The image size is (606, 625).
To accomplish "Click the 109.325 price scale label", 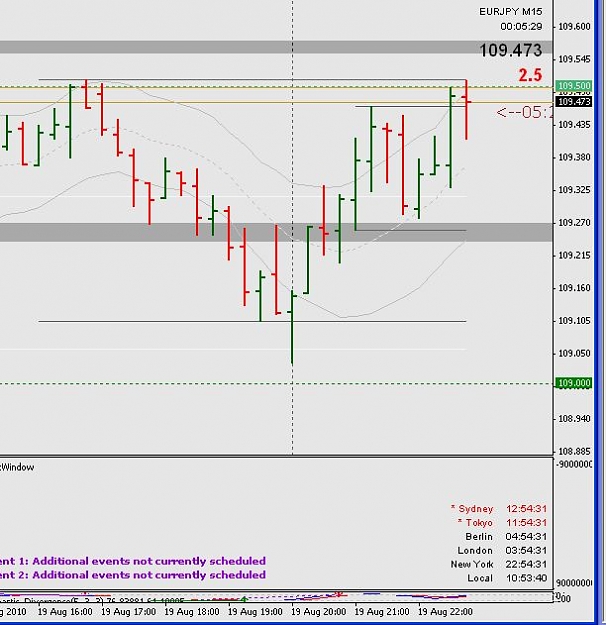I will tap(574, 190).
